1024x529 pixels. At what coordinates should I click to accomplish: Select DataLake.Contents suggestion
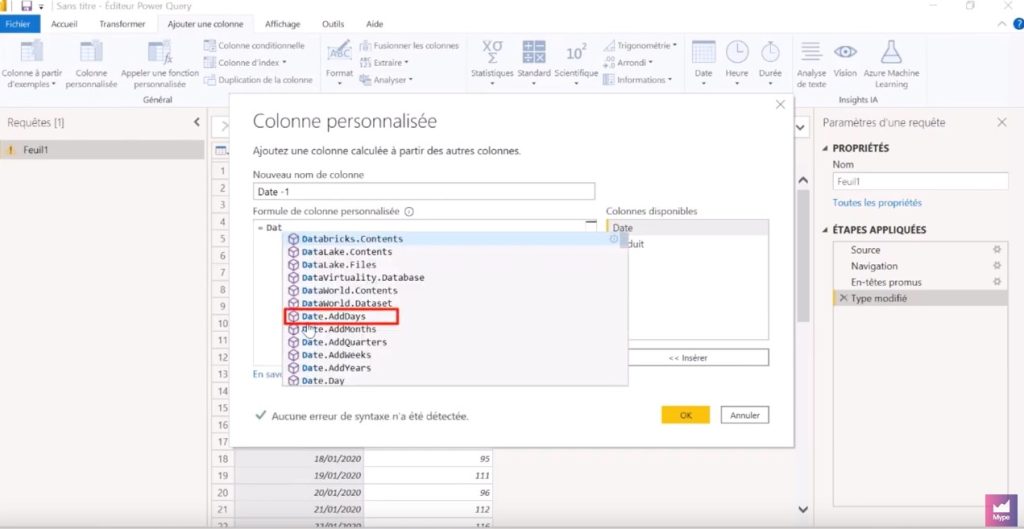pos(454,251)
